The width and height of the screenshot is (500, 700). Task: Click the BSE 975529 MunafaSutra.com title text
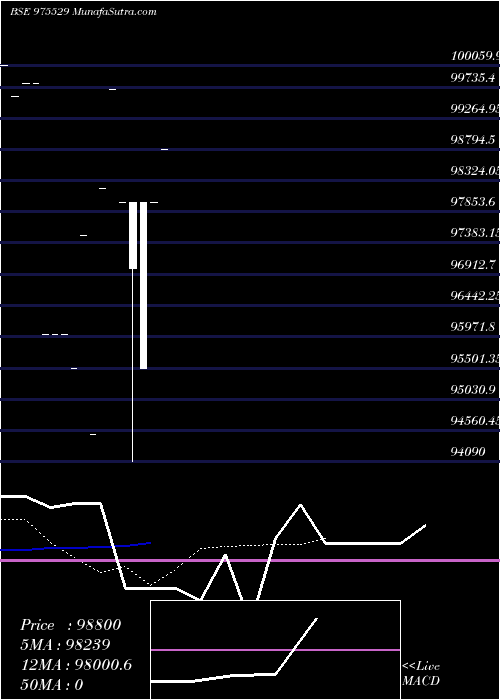83,12
